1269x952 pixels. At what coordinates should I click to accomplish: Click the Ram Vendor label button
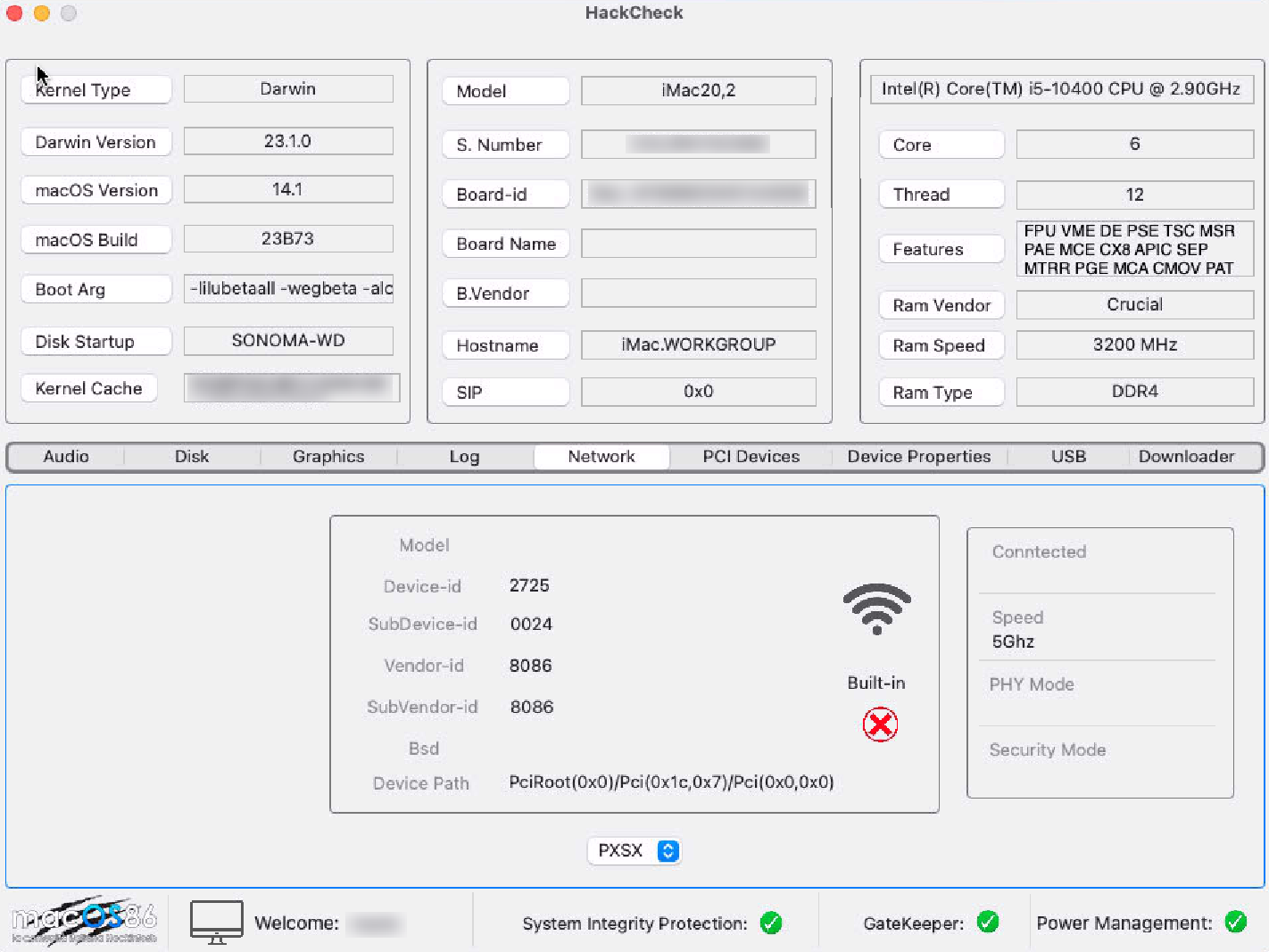coord(941,305)
